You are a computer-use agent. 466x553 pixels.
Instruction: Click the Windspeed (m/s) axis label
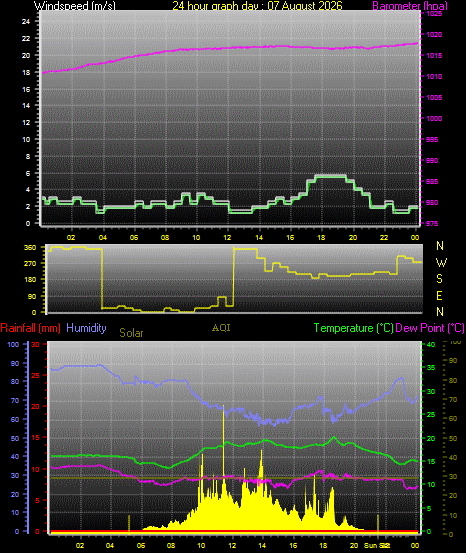tap(74, 5)
